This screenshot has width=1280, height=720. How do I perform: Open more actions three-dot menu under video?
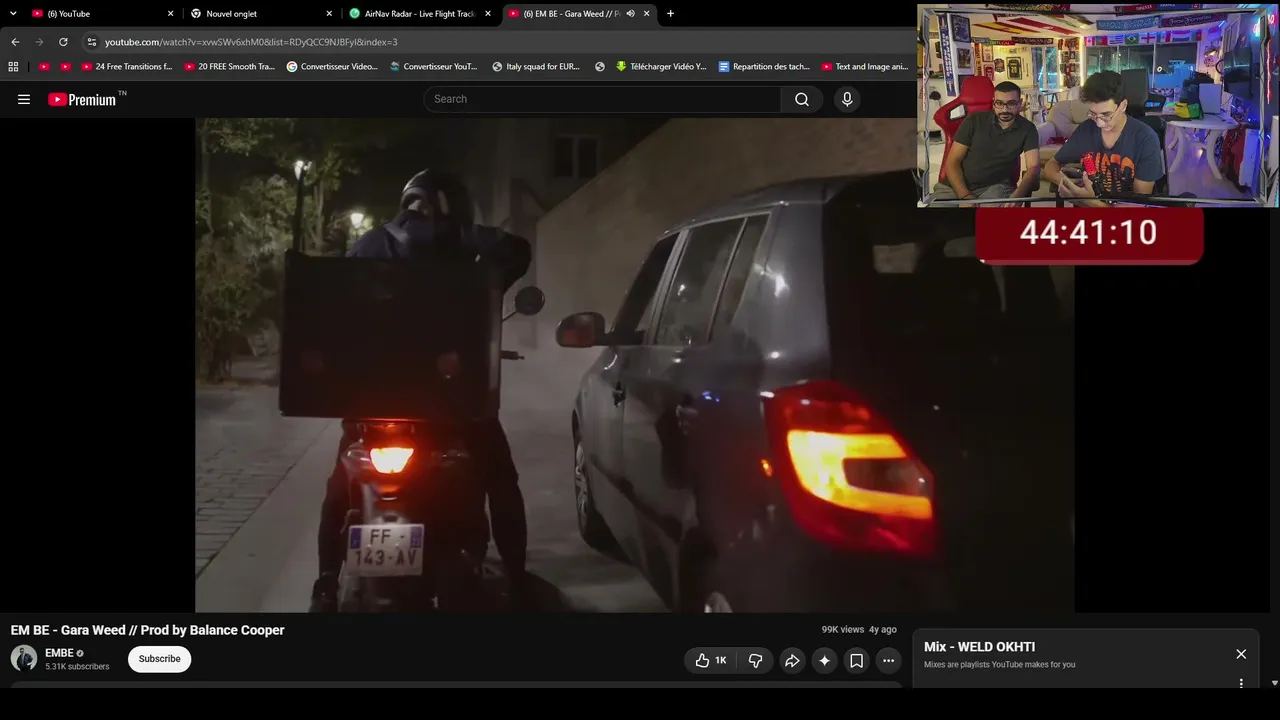(x=888, y=660)
